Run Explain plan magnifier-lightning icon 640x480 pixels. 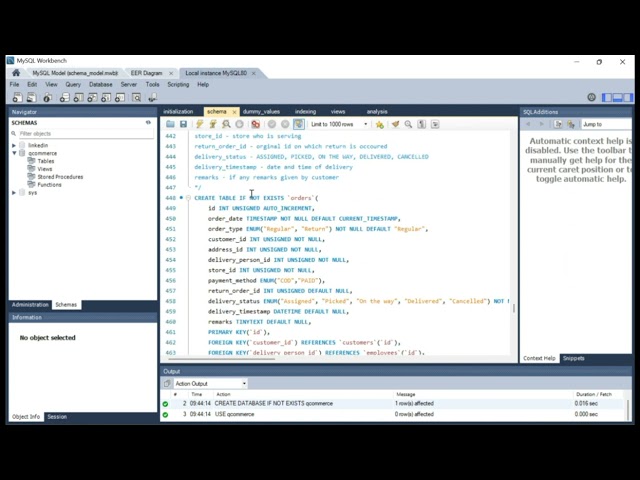click(226, 124)
